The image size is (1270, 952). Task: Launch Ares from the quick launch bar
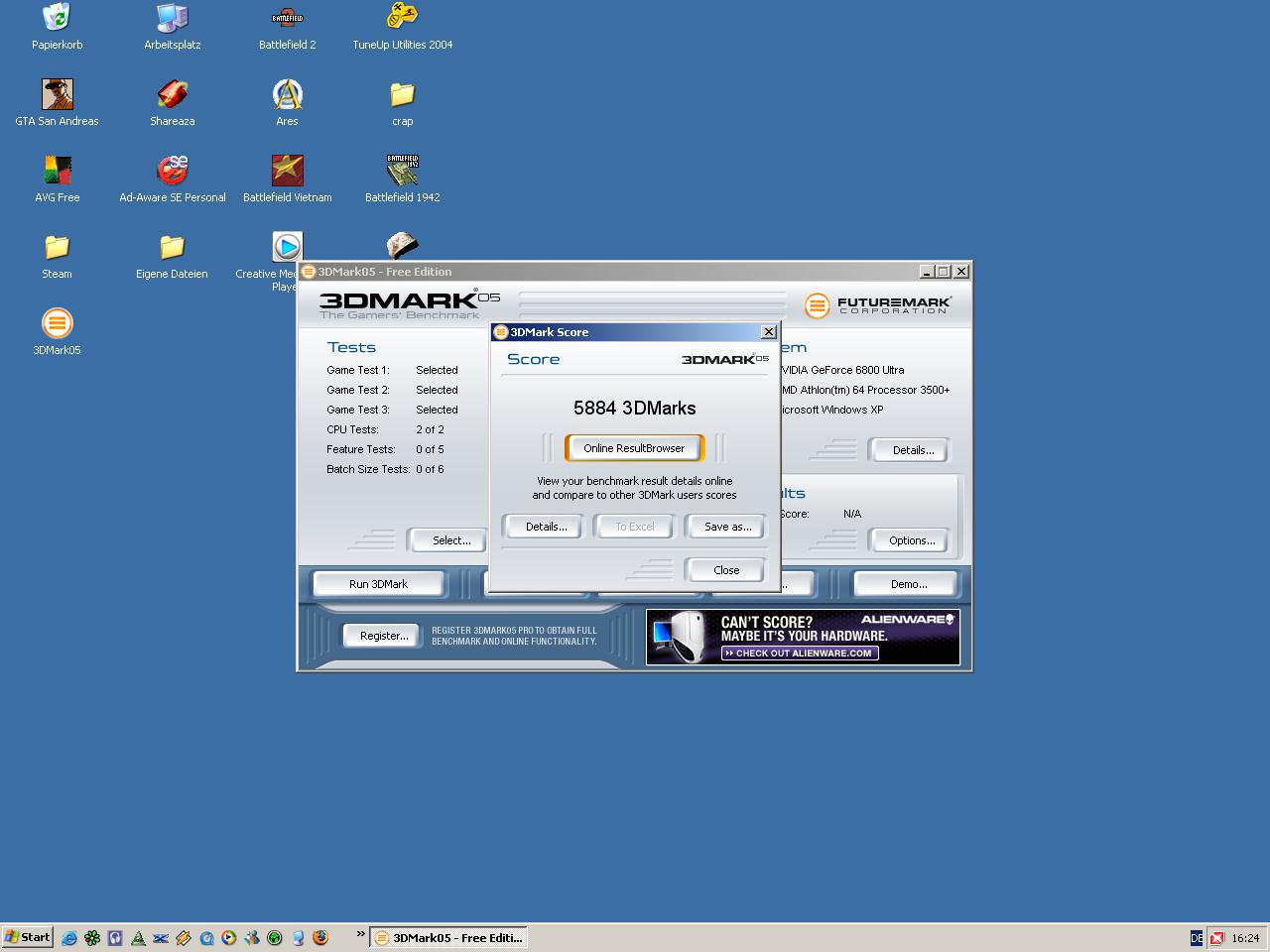click(x=138, y=937)
